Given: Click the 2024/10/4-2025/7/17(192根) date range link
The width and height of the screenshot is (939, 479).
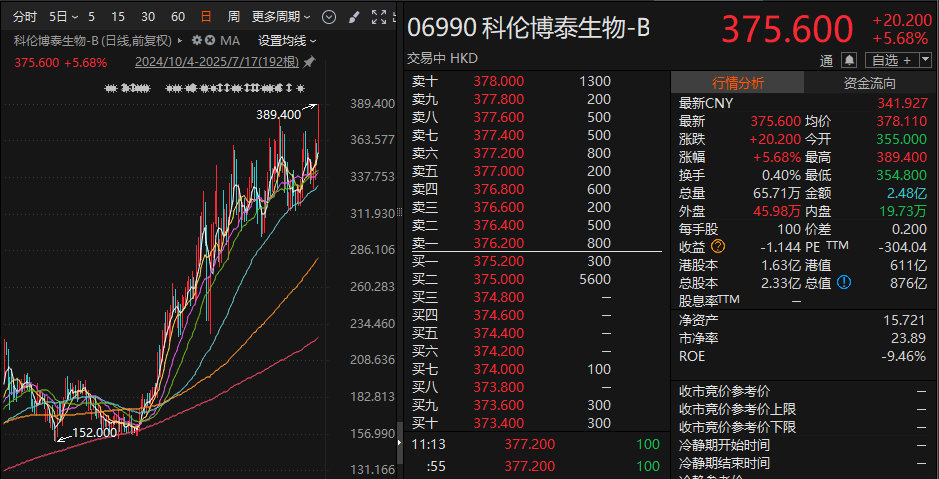Looking at the screenshot, I should [x=217, y=62].
